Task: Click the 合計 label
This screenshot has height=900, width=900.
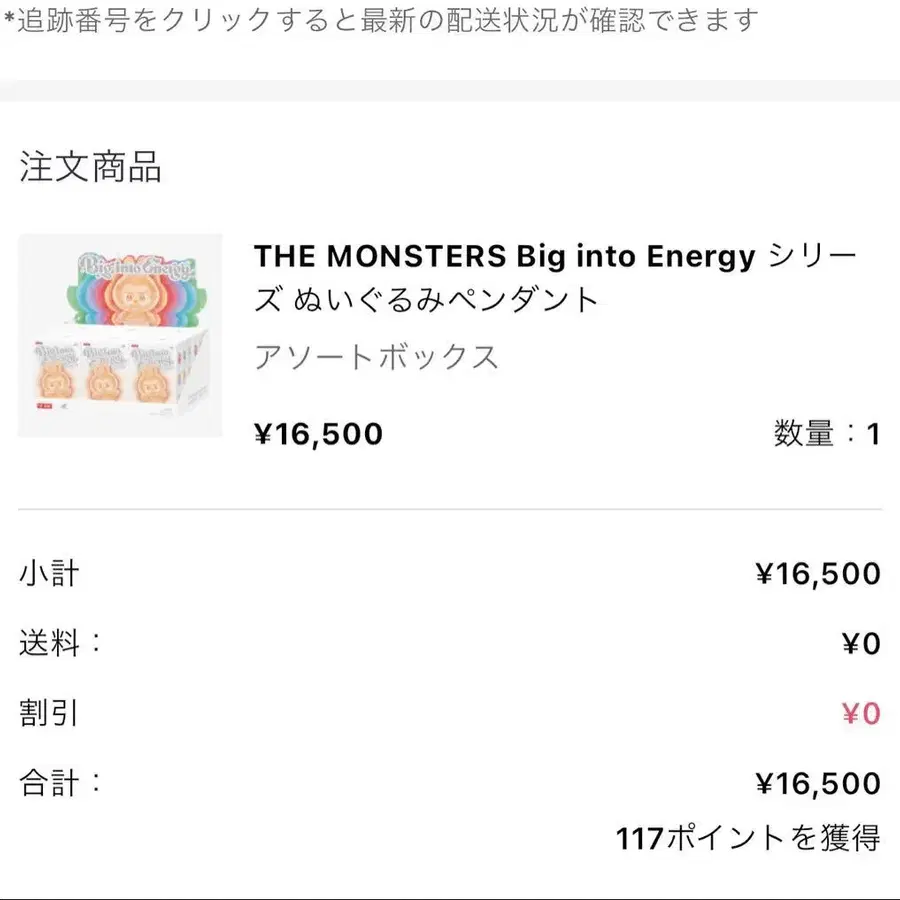Action: point(60,783)
